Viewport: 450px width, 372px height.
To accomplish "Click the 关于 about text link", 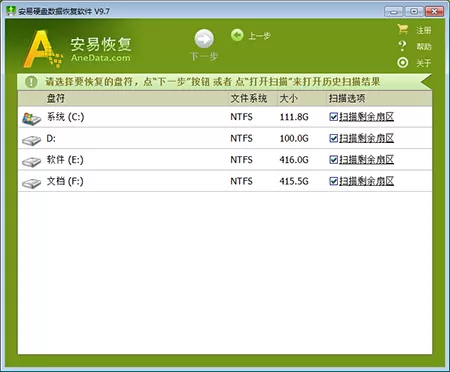I will [x=423, y=63].
